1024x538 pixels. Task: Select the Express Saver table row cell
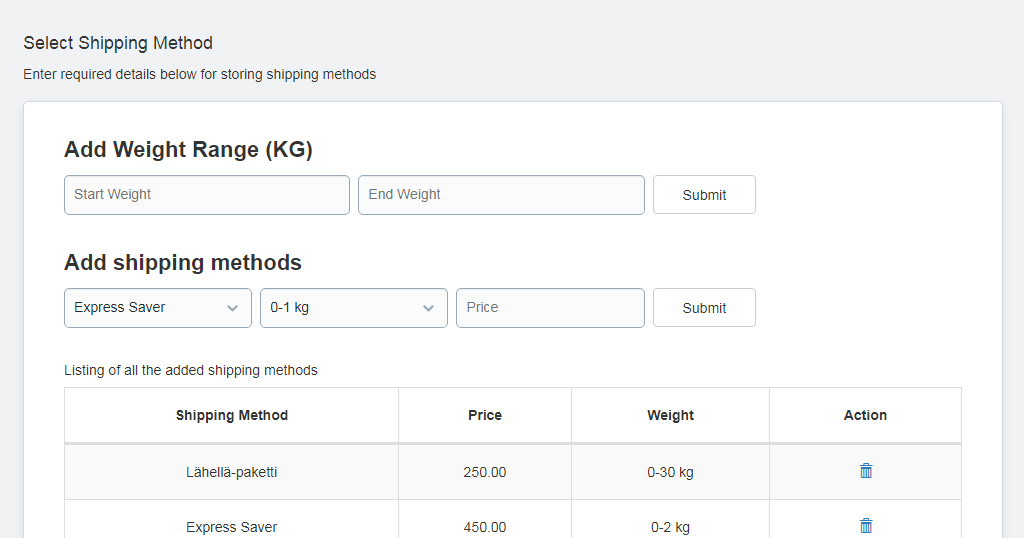coord(231,524)
